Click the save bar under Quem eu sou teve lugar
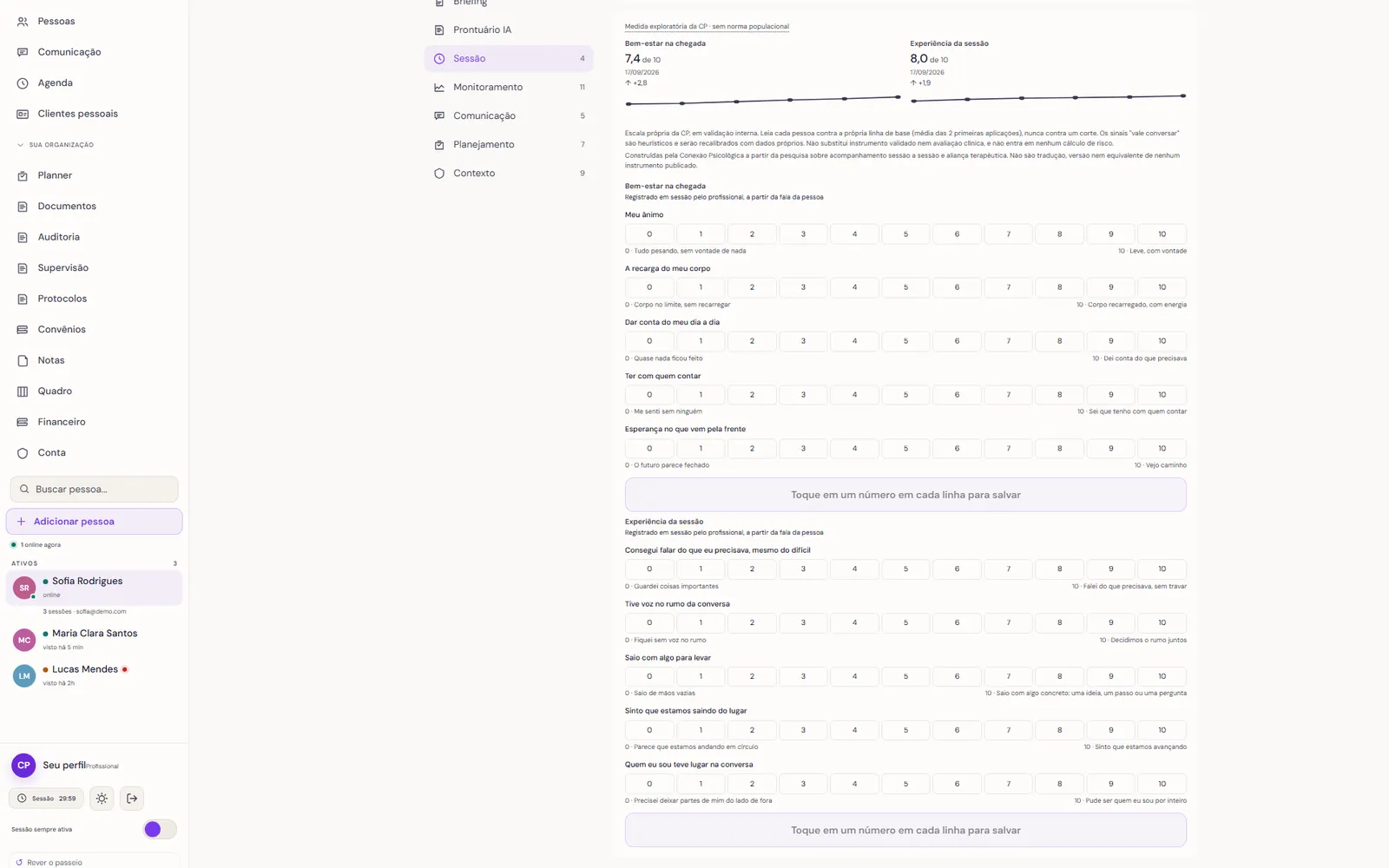Screen dimensions: 1389x868 coord(905,831)
